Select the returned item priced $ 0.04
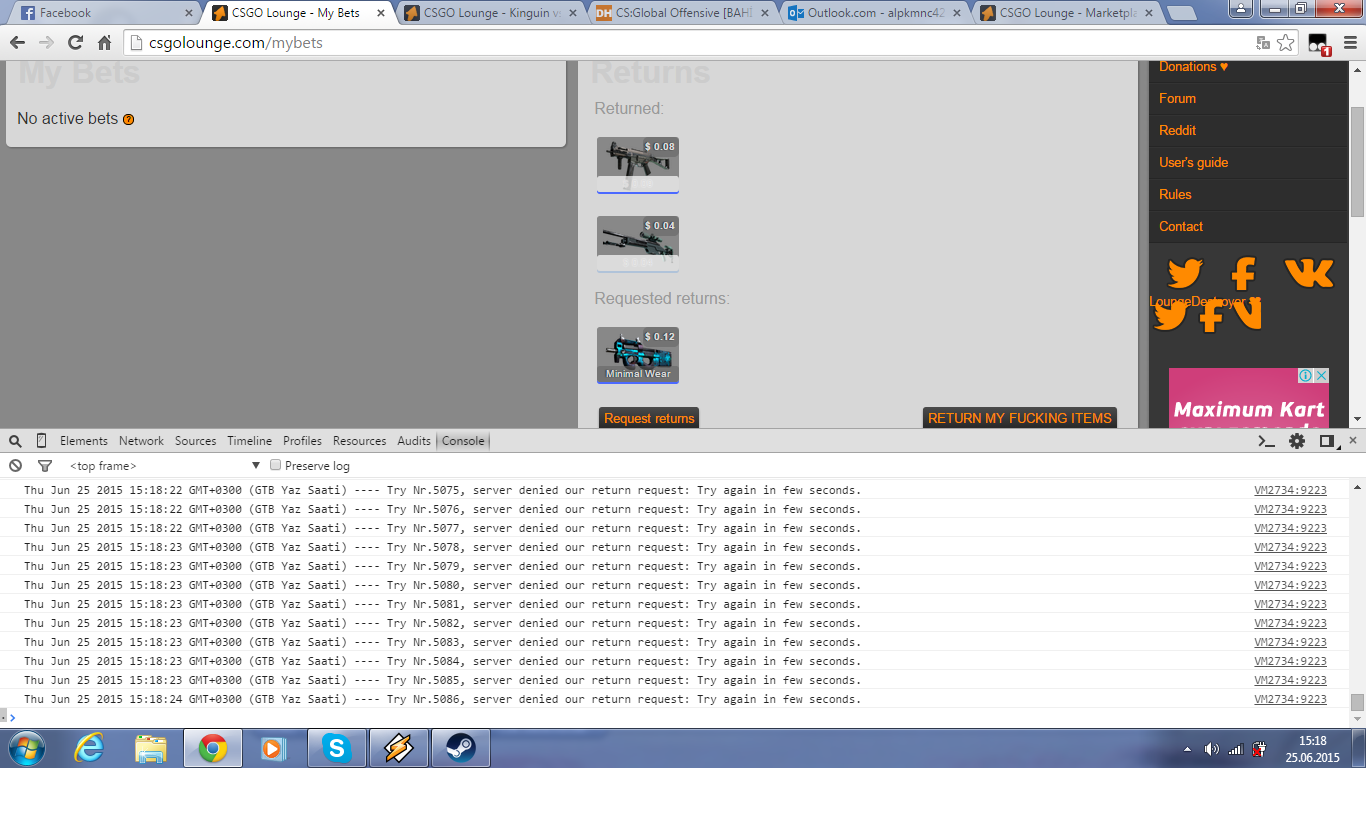This screenshot has height=825, width=1366. (x=638, y=244)
